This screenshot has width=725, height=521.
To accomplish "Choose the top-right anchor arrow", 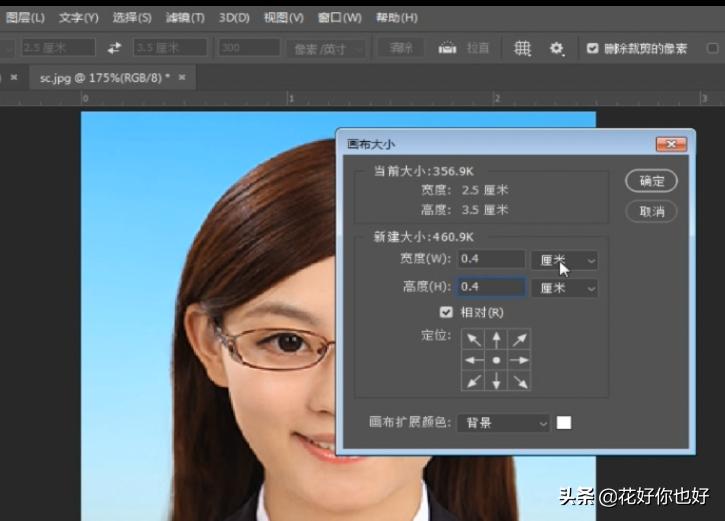I will pos(519,340).
